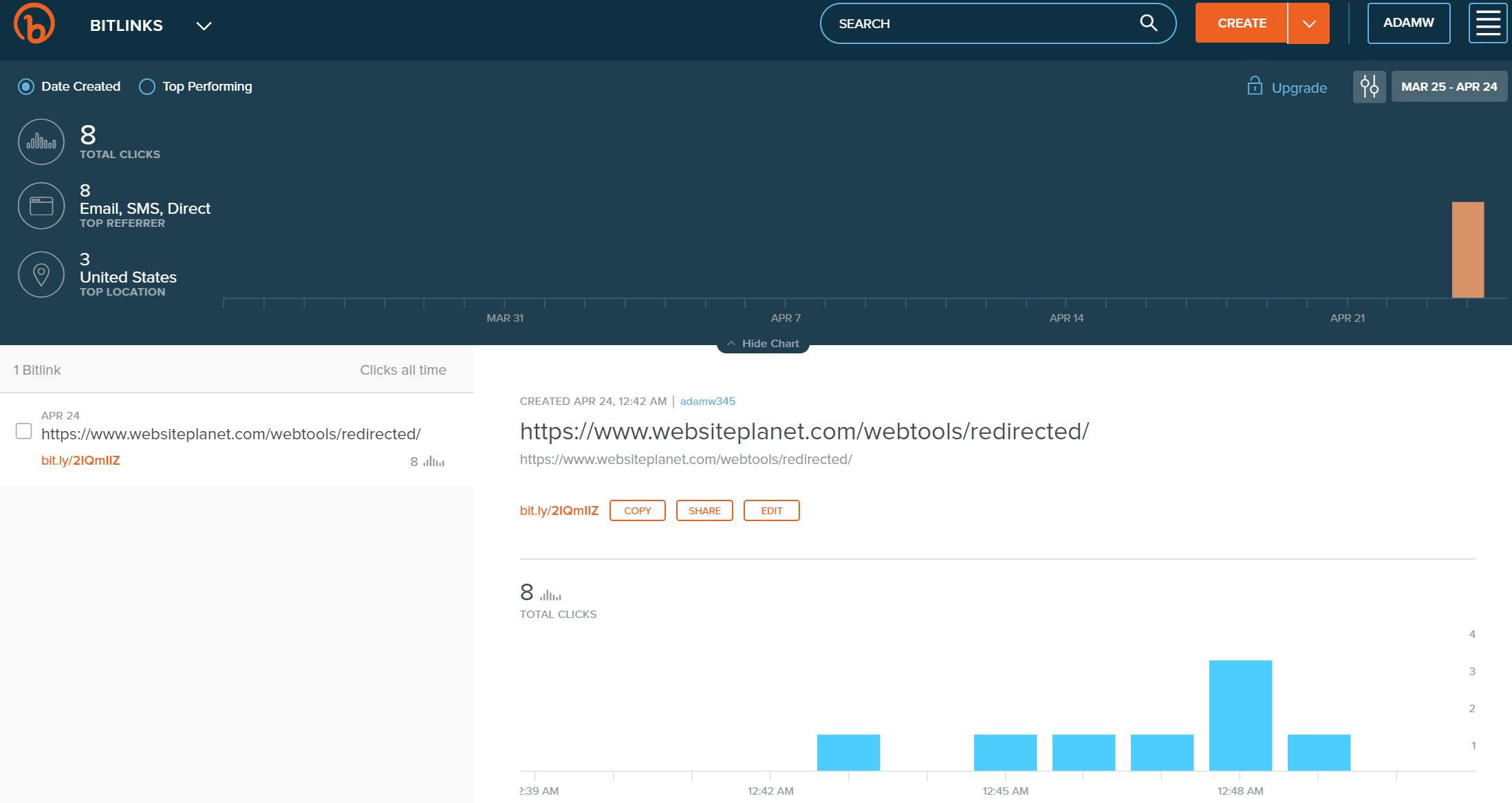Click the top referrer browser icon
The width and height of the screenshot is (1512, 803).
point(41,206)
